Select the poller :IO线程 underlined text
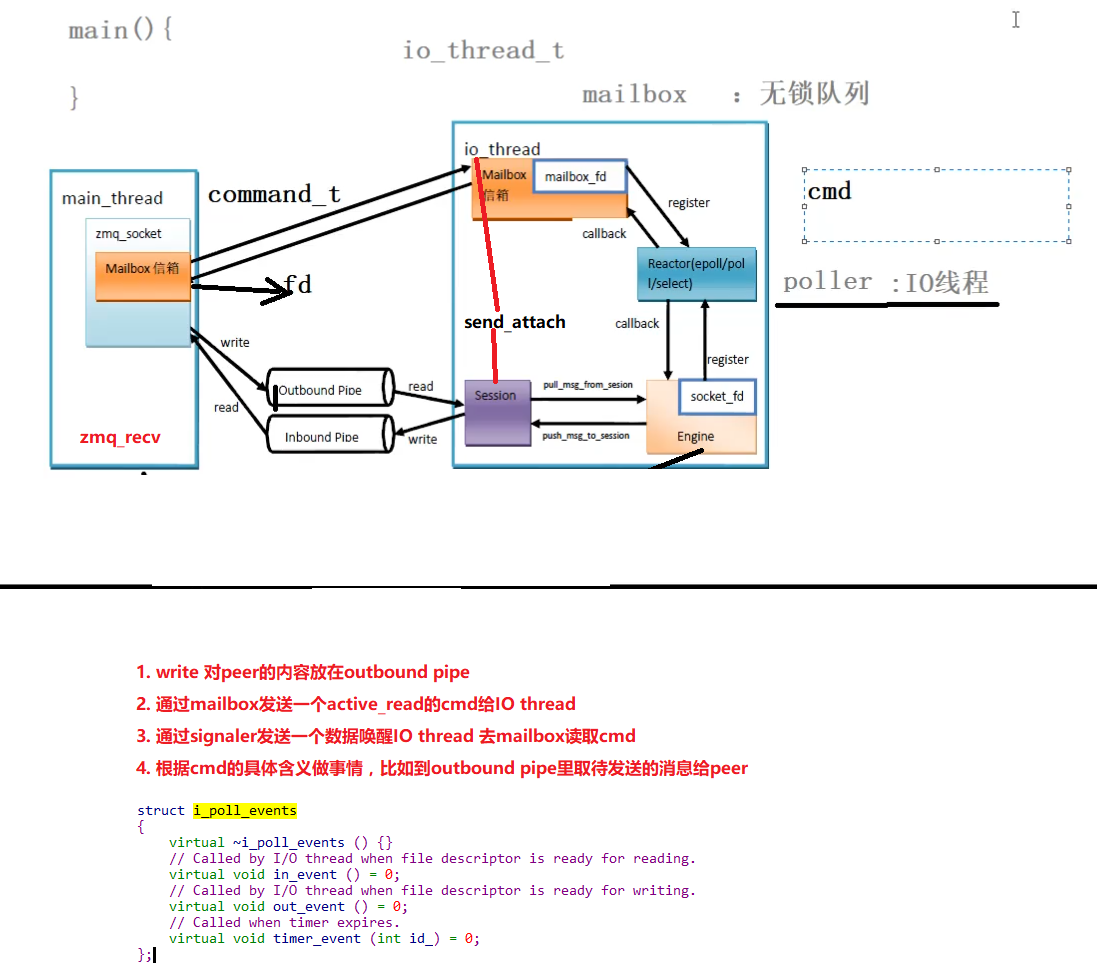 [885, 281]
